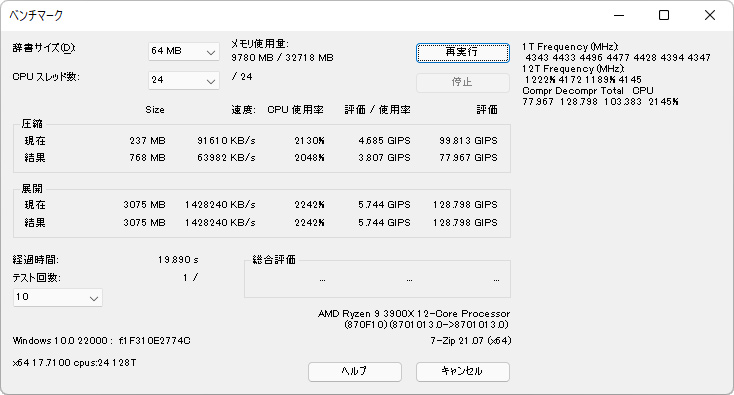Click the AMD Ryzen 9 3900X processor label

(x=414, y=314)
